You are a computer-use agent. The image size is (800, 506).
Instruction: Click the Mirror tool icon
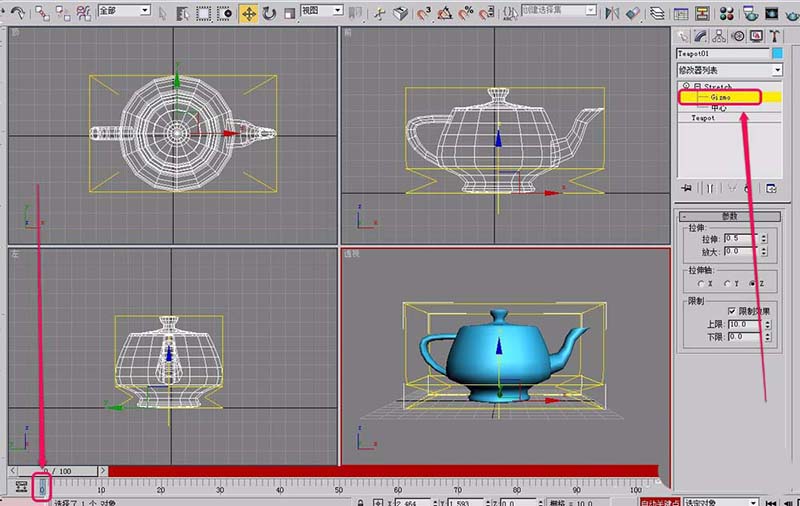(612, 13)
